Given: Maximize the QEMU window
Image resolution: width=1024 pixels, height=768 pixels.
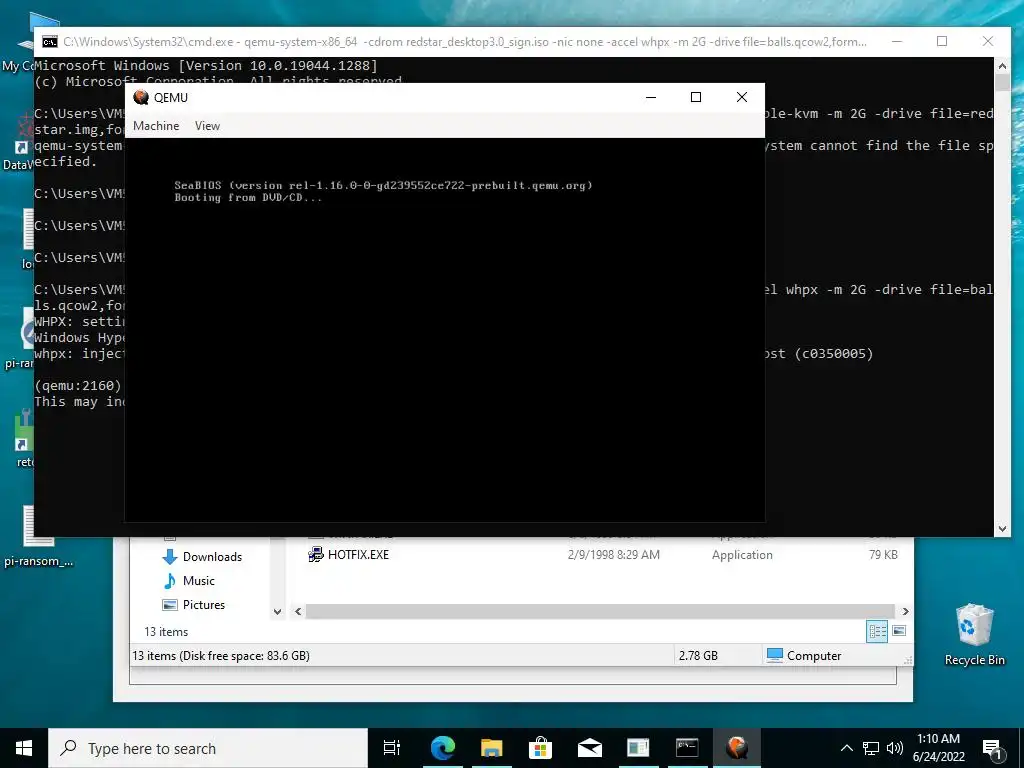Looking at the screenshot, I should tap(696, 97).
